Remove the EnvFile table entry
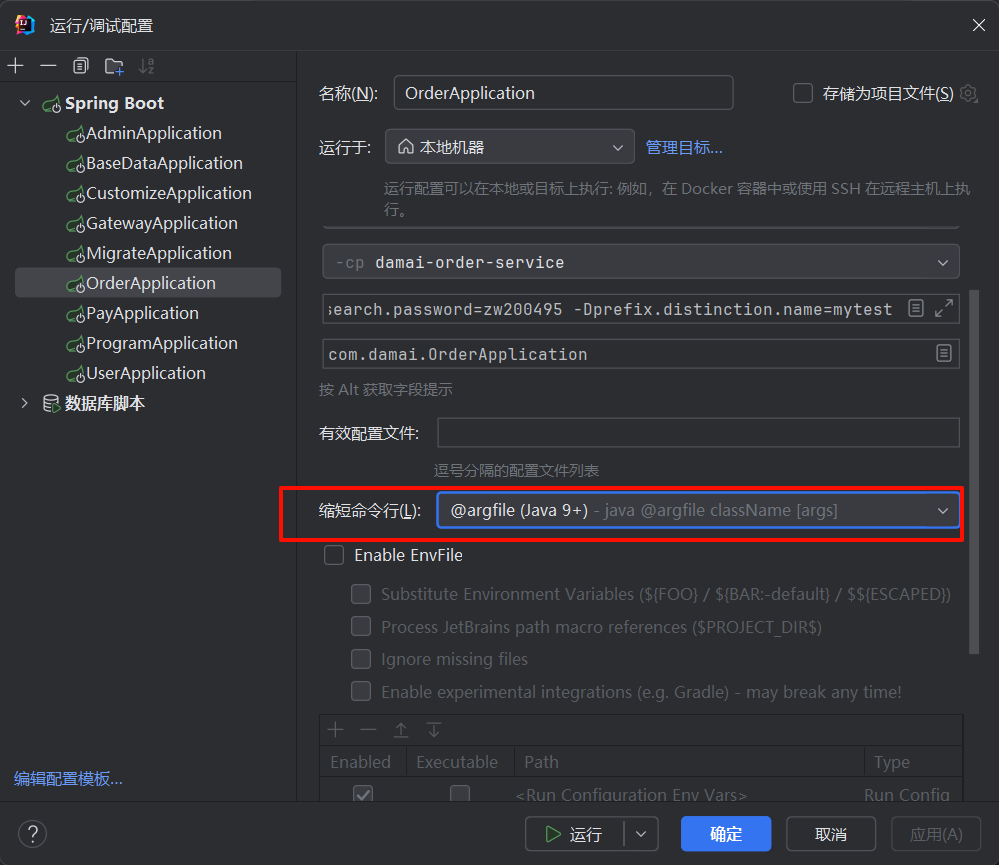 coord(368,730)
